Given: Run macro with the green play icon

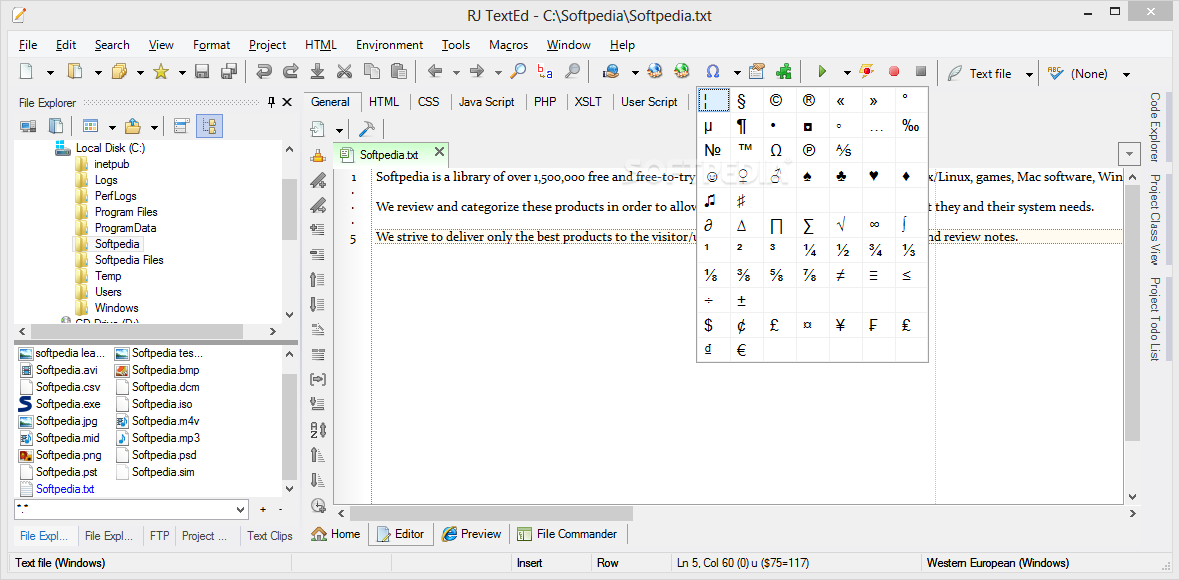Looking at the screenshot, I should click(x=823, y=72).
